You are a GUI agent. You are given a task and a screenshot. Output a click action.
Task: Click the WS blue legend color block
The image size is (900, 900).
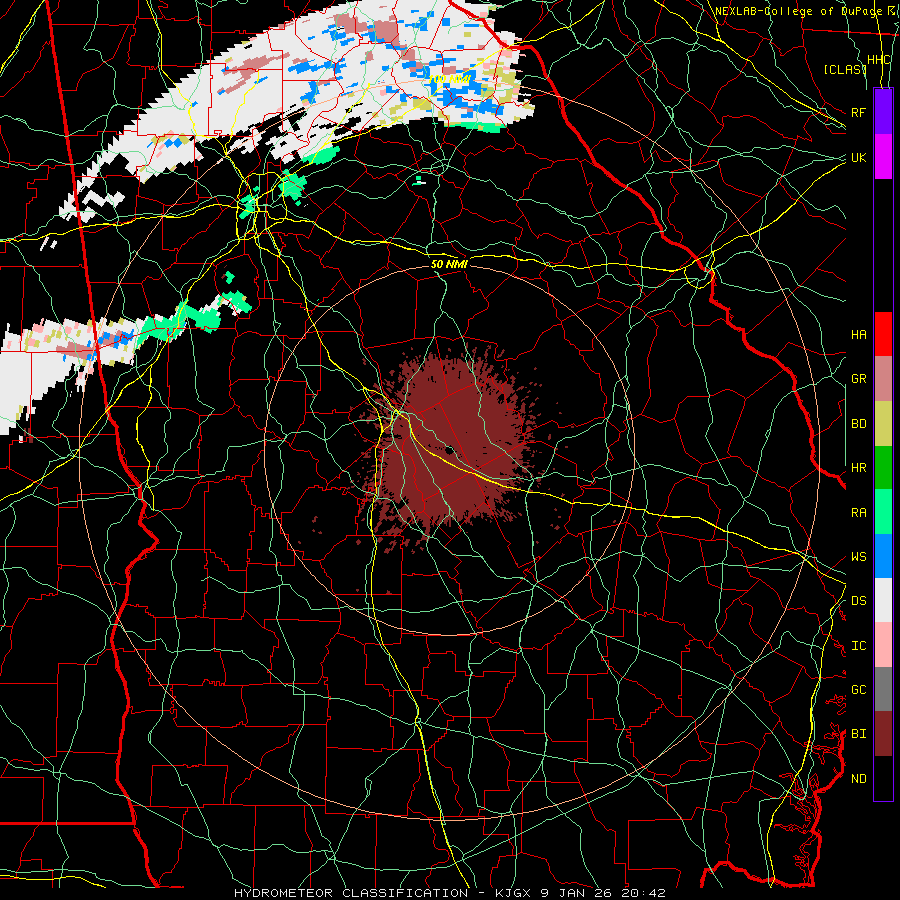pos(883,556)
